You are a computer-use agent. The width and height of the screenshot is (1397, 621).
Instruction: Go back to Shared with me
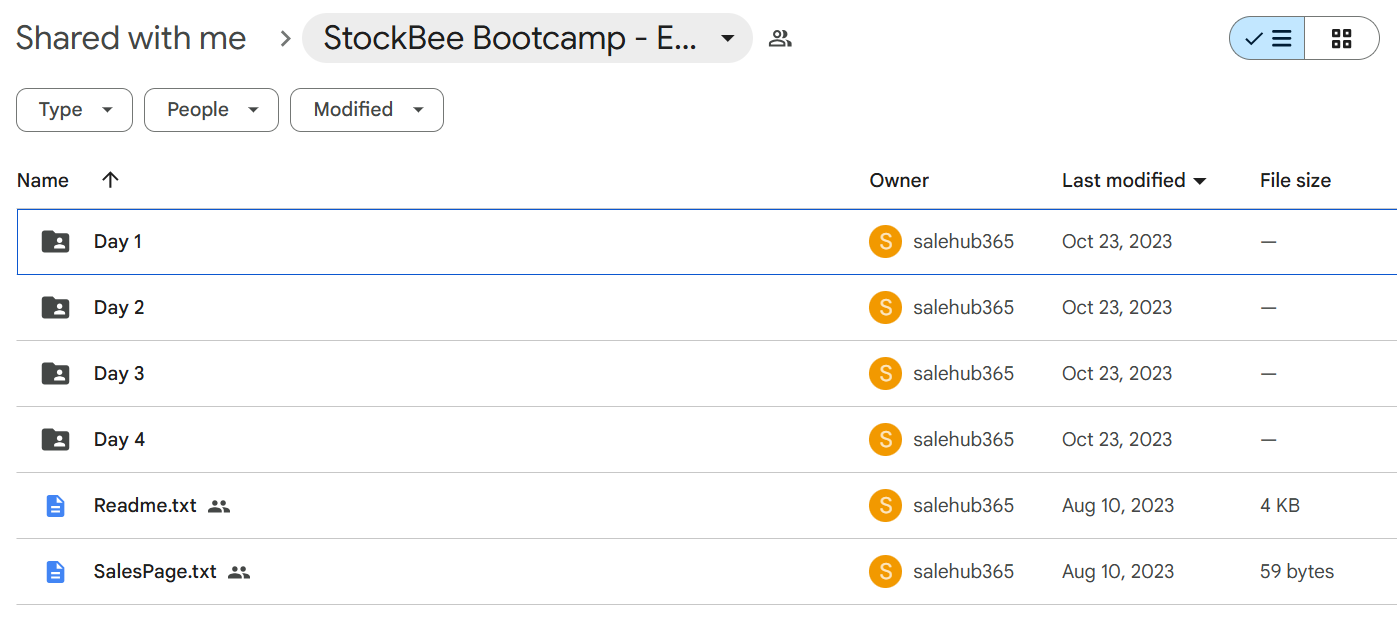pos(131,38)
